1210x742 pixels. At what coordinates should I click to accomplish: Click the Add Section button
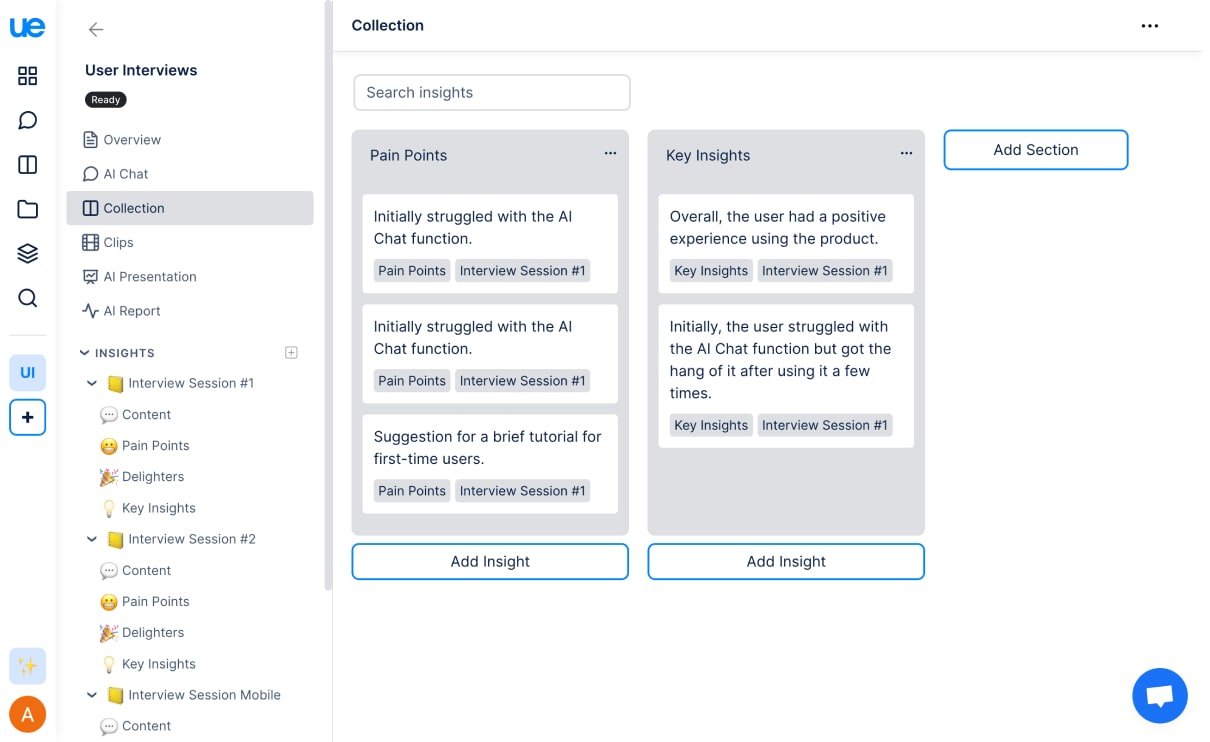tap(1035, 150)
